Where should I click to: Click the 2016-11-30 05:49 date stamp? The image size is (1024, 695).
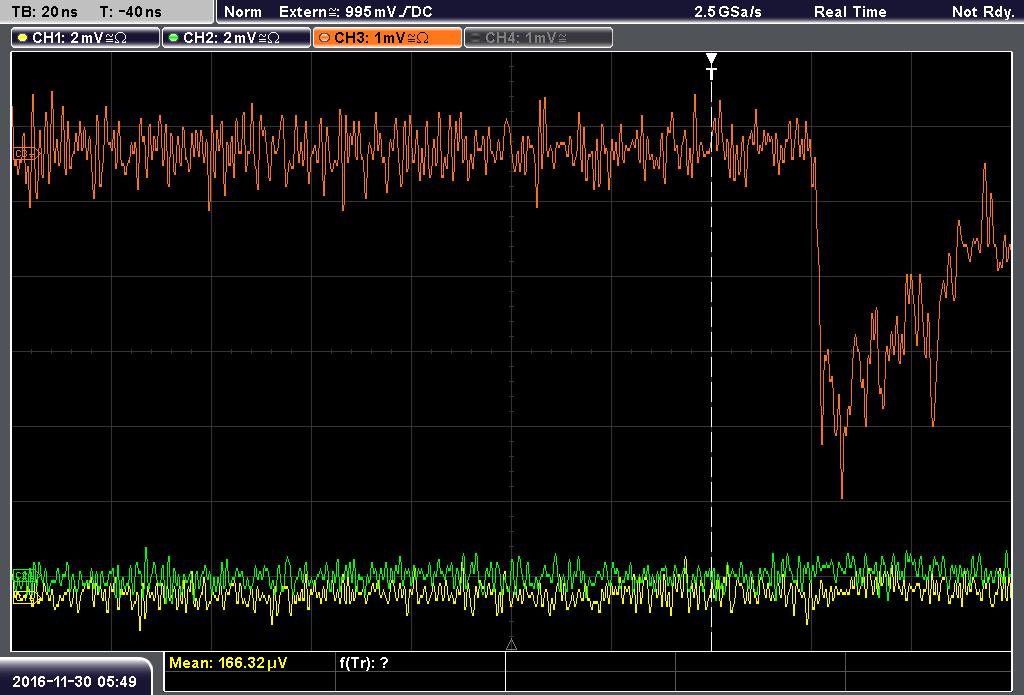click(74, 682)
